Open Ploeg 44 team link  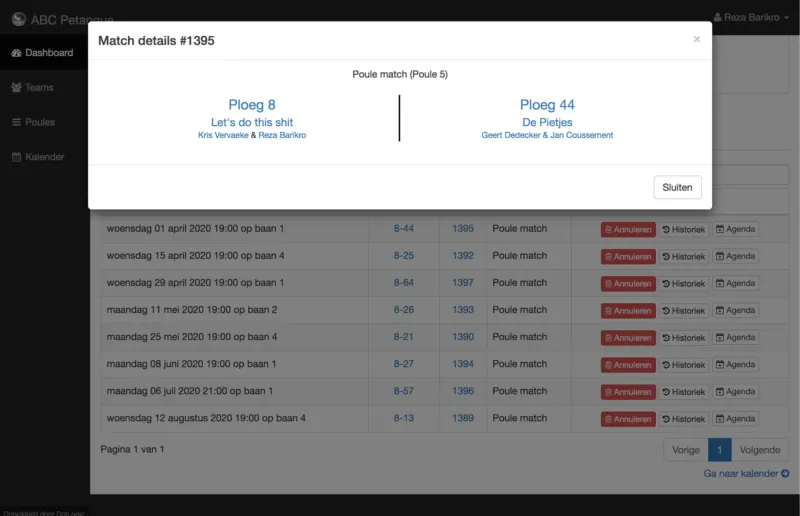coord(547,105)
